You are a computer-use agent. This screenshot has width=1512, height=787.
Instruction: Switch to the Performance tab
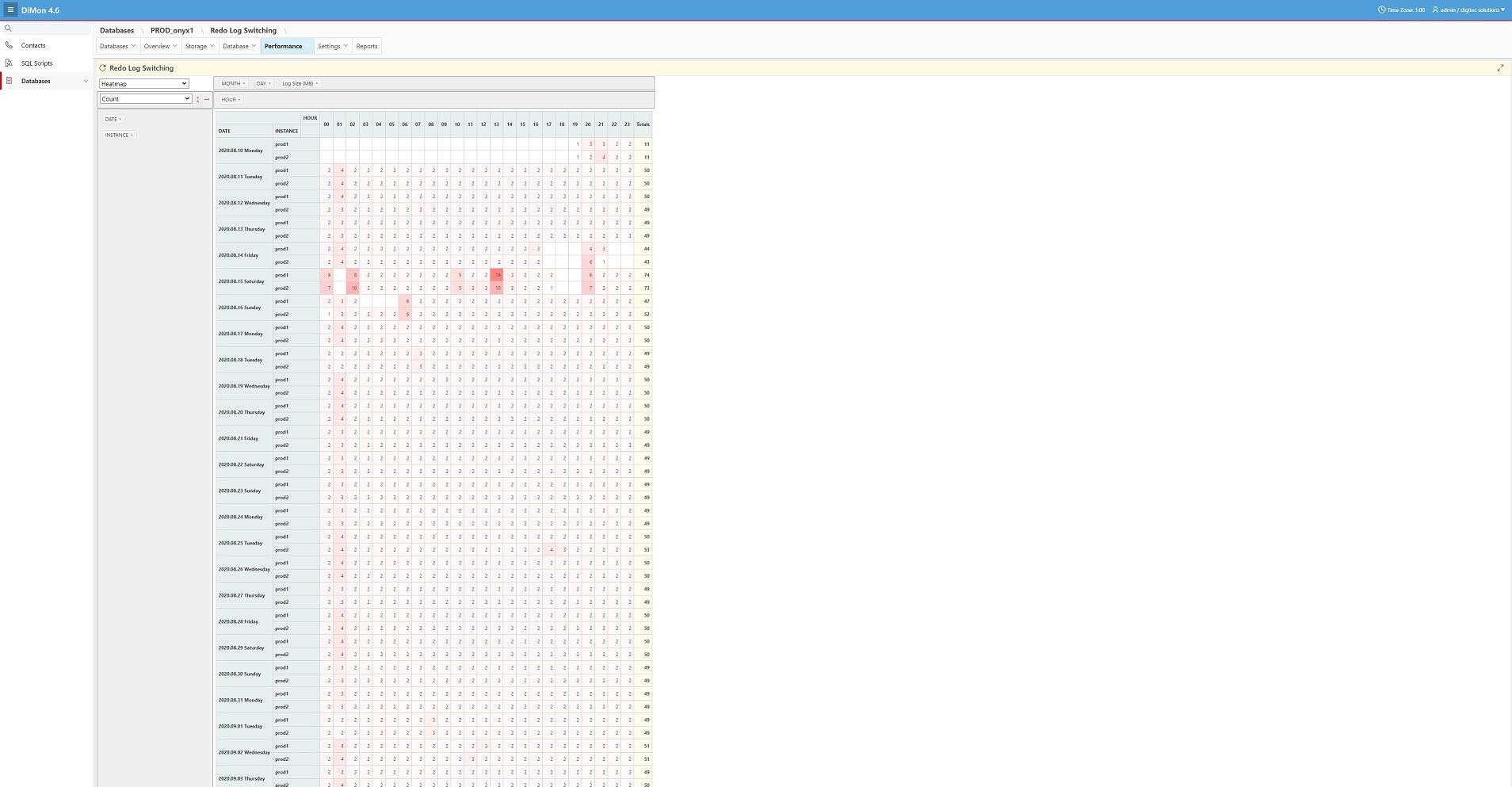(284, 46)
